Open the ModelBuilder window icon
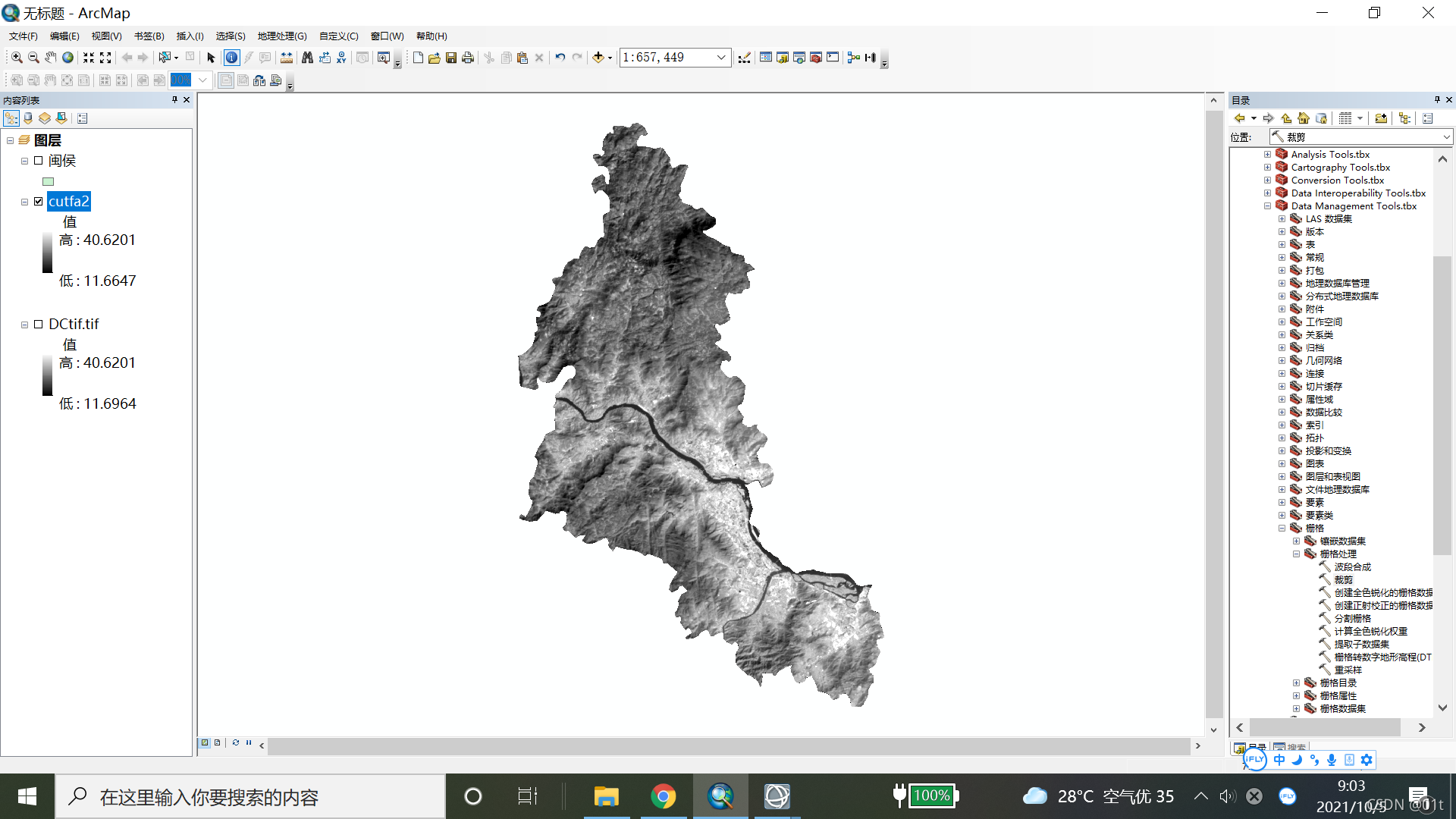1456x819 pixels. coord(854,58)
